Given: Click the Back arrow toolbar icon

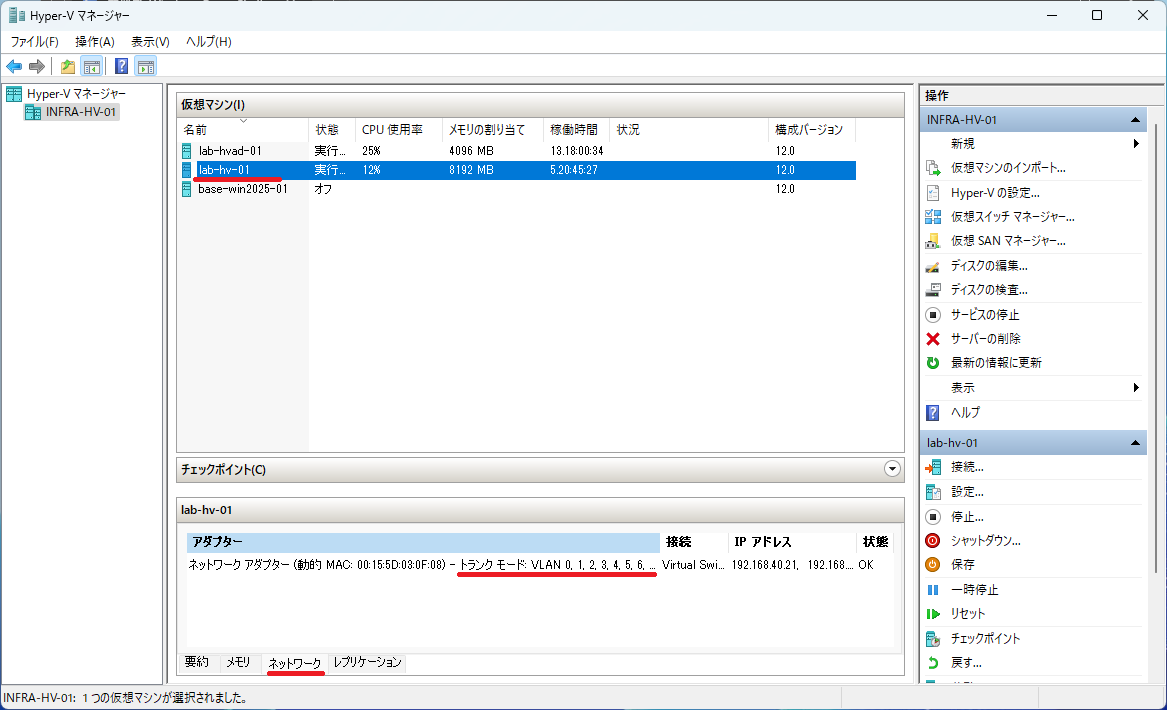Looking at the screenshot, I should pos(14,67).
